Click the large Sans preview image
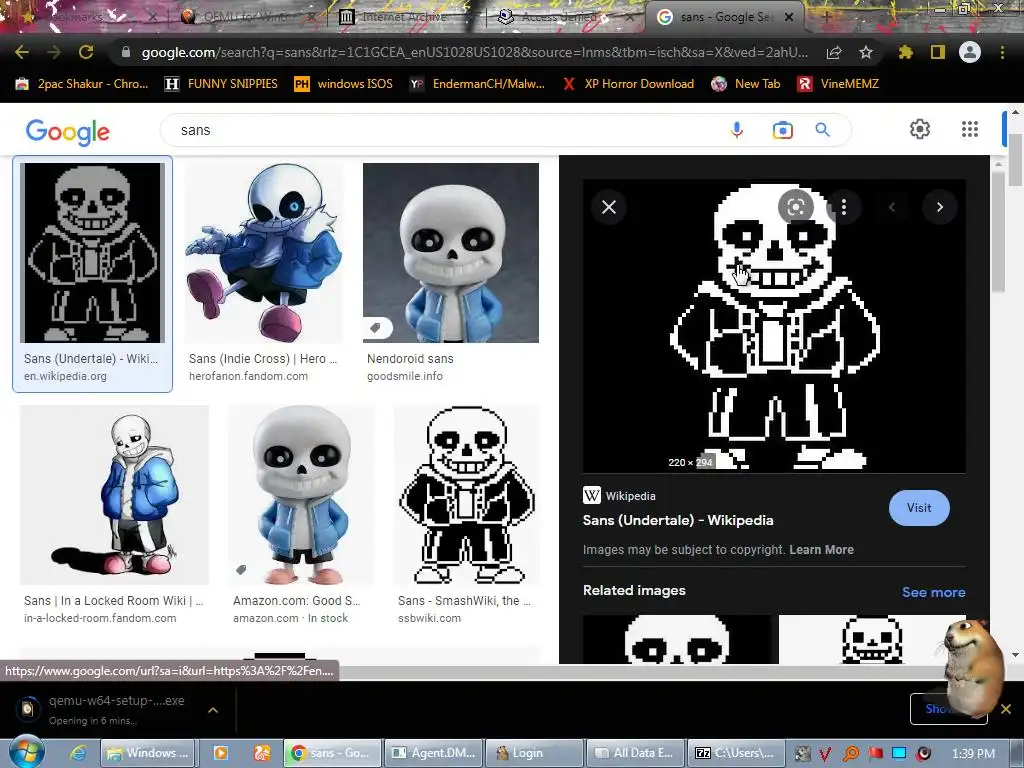Viewport: 1024px width, 768px height. pos(774,326)
